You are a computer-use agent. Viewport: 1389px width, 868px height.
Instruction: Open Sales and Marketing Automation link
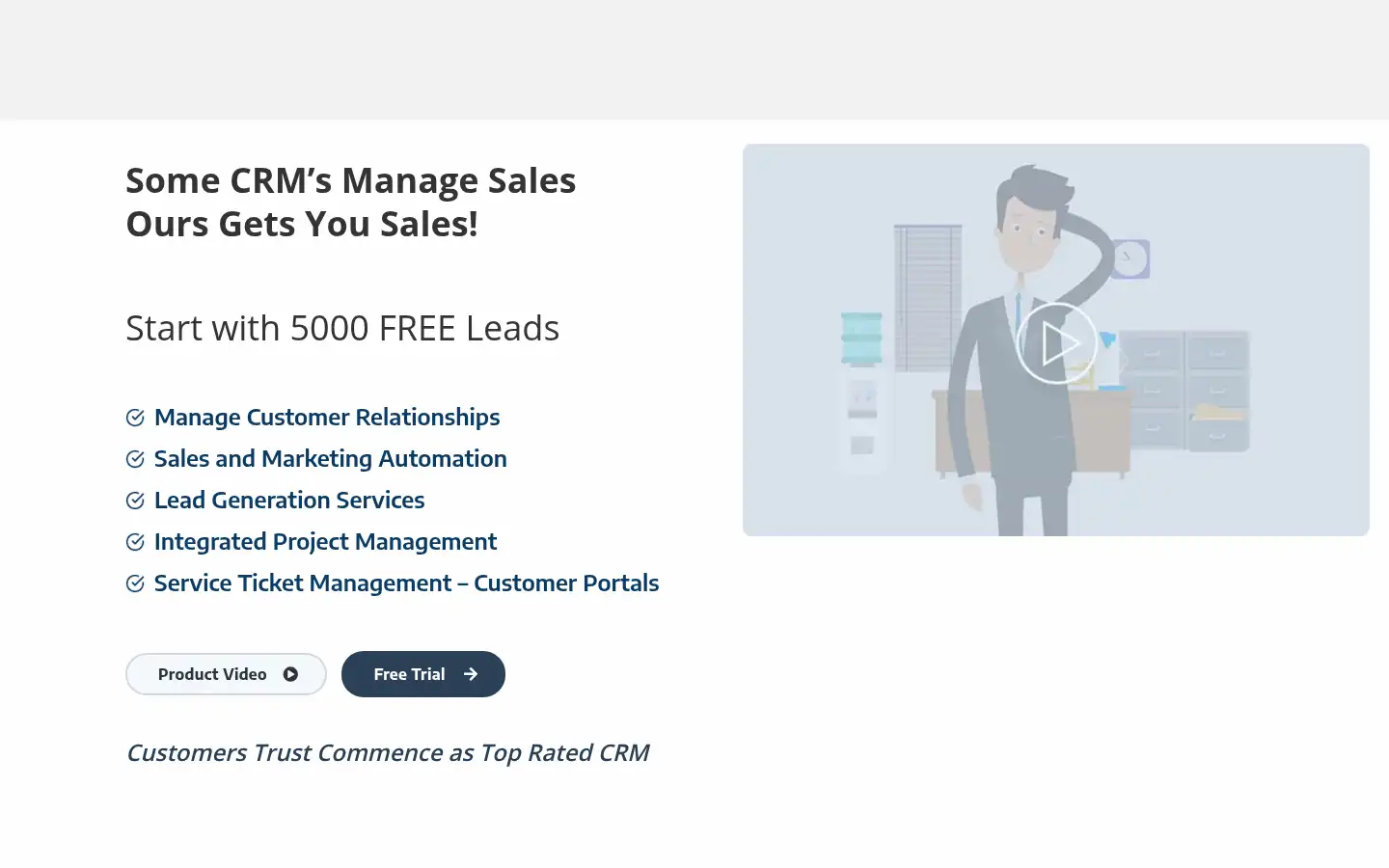[330, 459]
